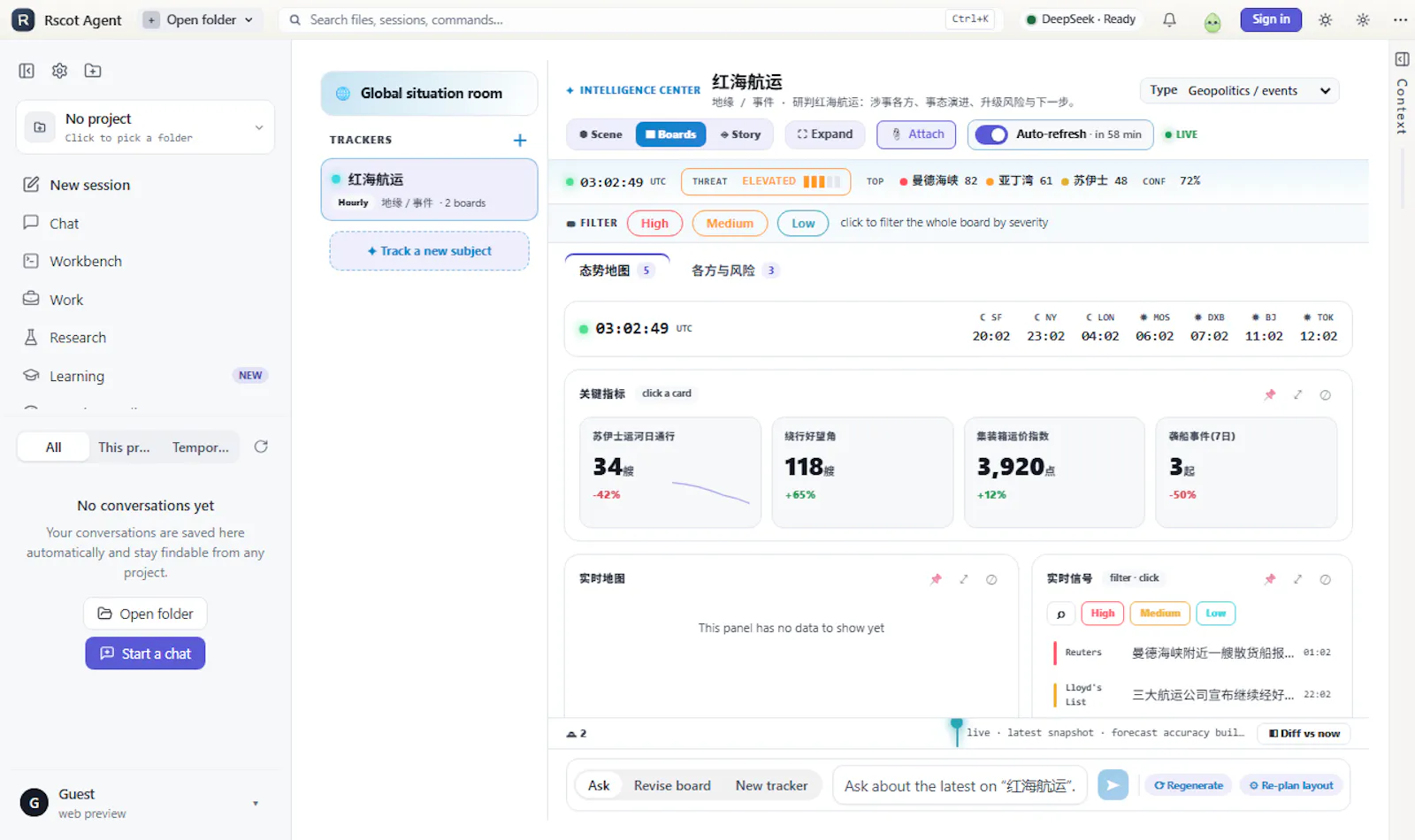Open the Type Geopolitics / events dropdown
The width and height of the screenshot is (1415, 840).
[x=1239, y=90]
